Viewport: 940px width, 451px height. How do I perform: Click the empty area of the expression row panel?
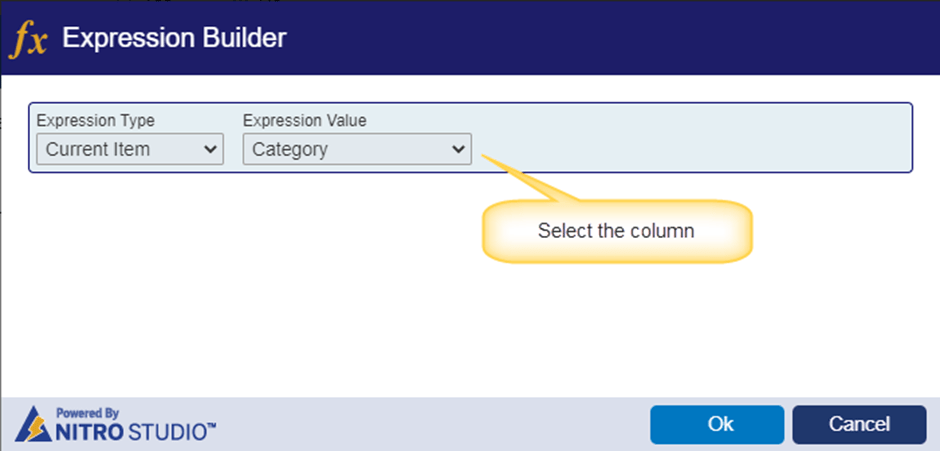(x=689, y=138)
